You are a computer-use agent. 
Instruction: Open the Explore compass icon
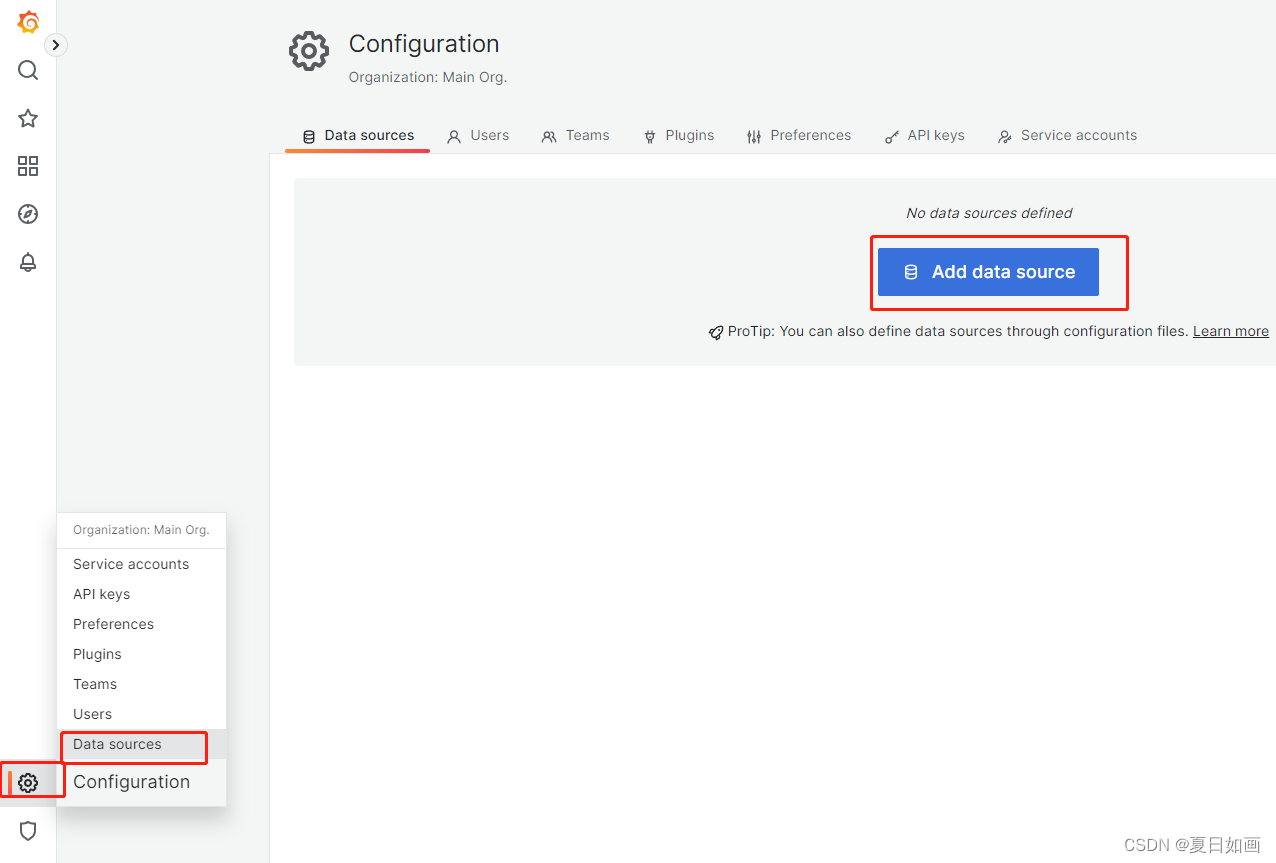coord(28,214)
